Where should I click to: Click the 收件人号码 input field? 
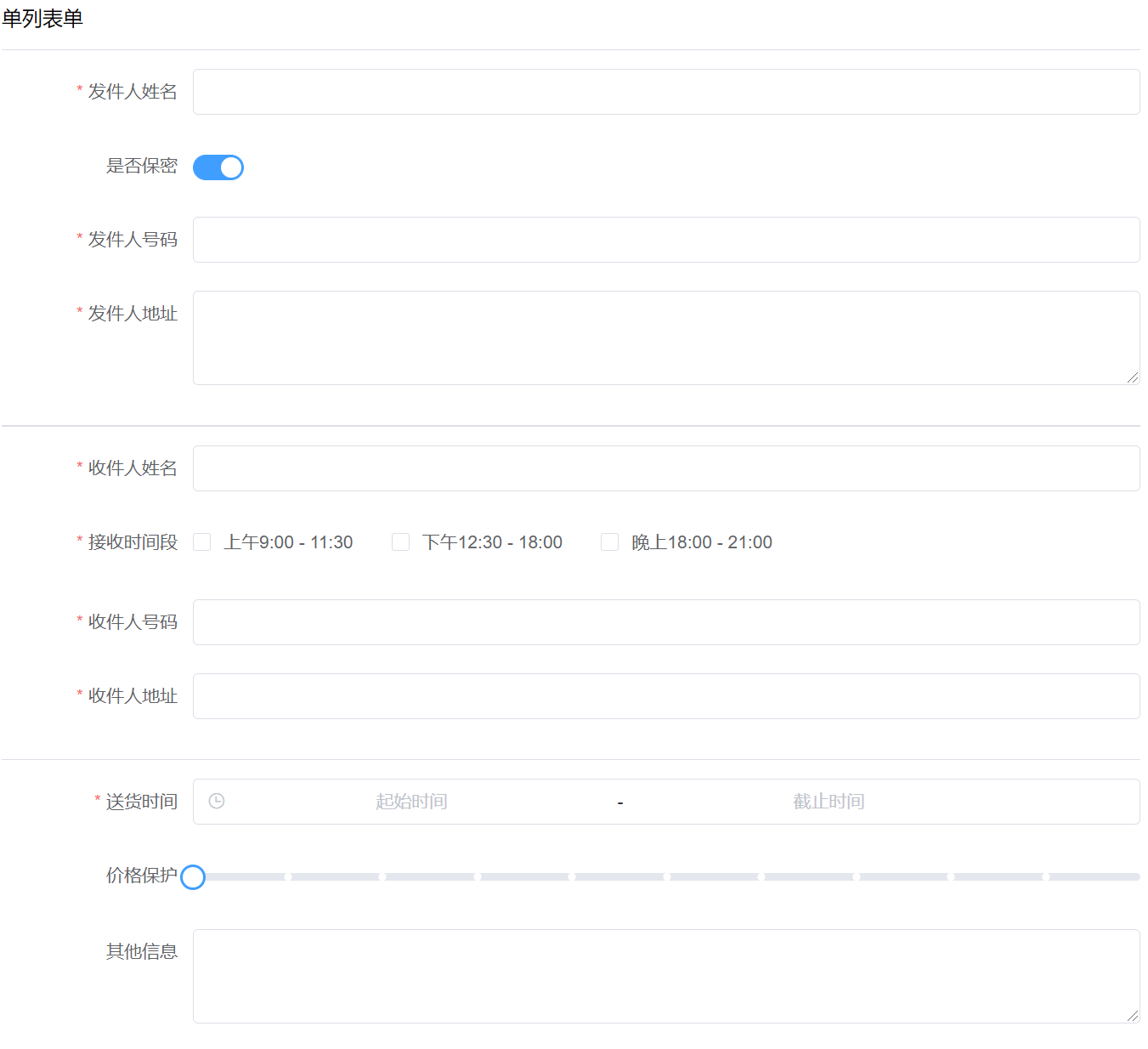(666, 622)
